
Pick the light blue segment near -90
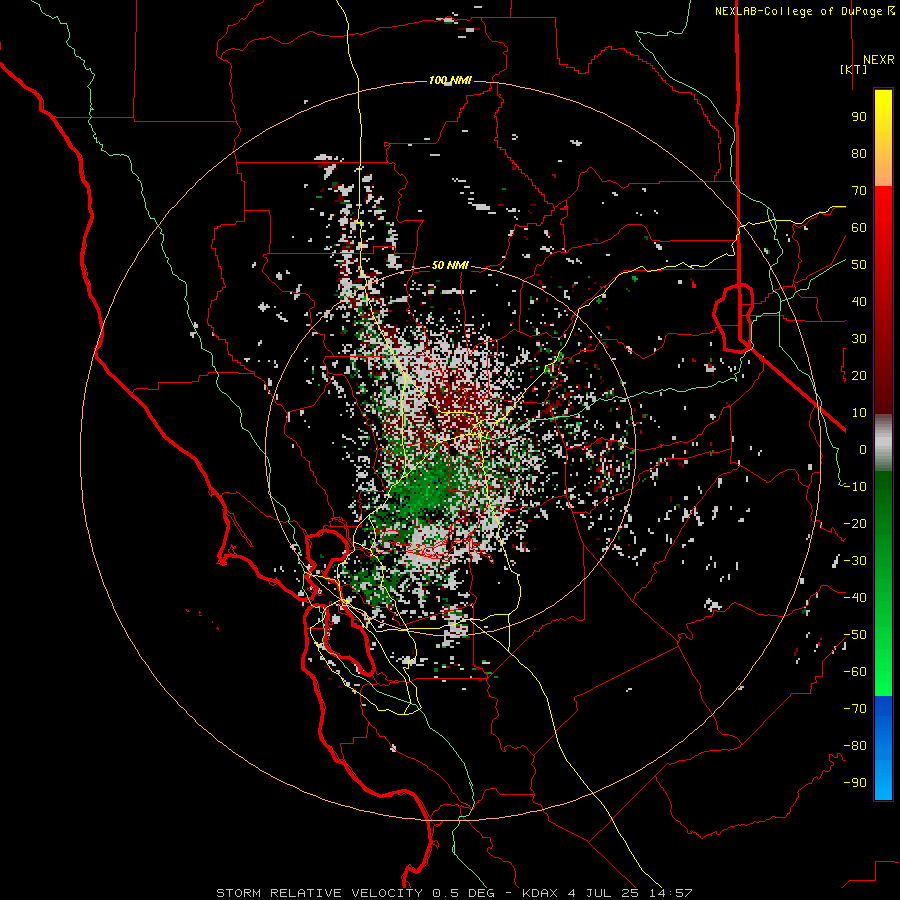(x=883, y=783)
